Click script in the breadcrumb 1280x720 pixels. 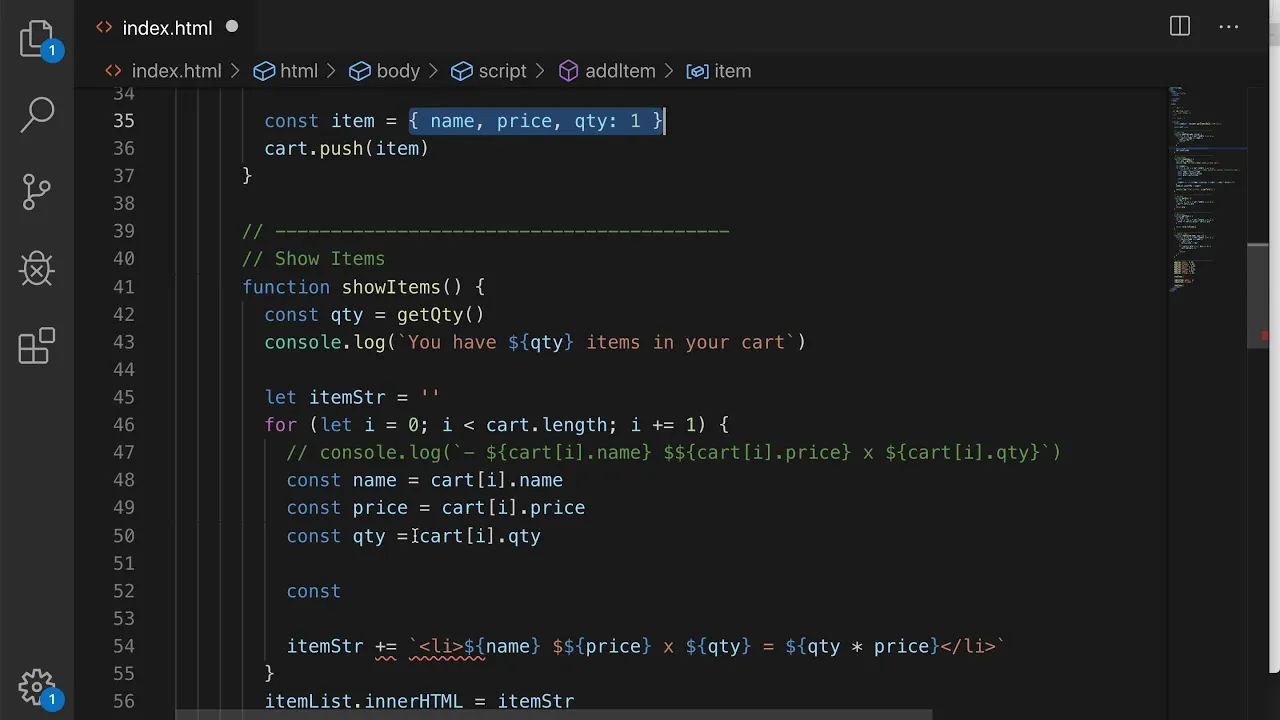click(x=502, y=71)
